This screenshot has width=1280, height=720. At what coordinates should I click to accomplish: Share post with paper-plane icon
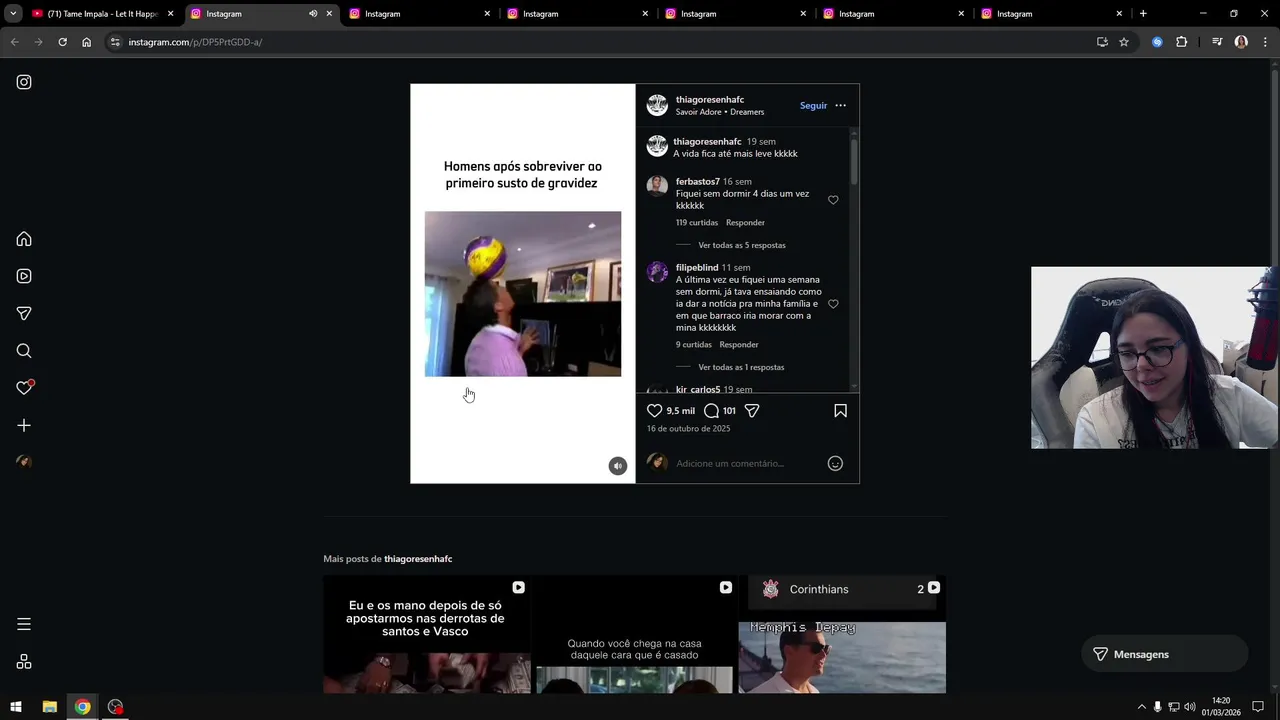click(x=752, y=411)
